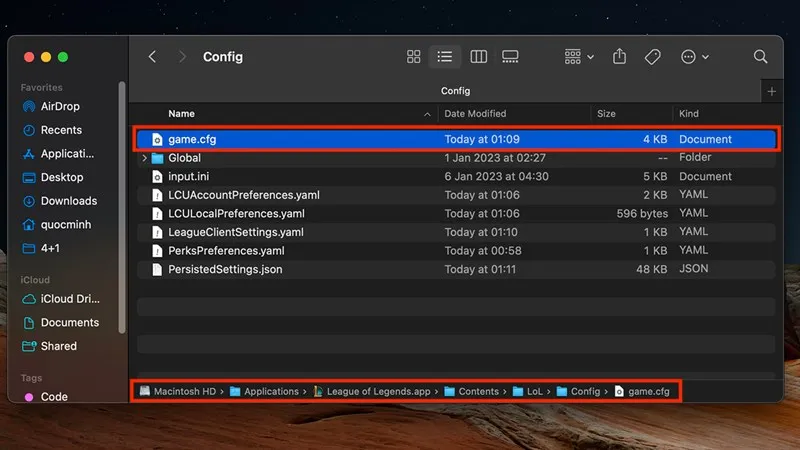Click the Share toolbar icon
Viewport: 800px width, 450px height.
pyautogui.click(x=619, y=57)
